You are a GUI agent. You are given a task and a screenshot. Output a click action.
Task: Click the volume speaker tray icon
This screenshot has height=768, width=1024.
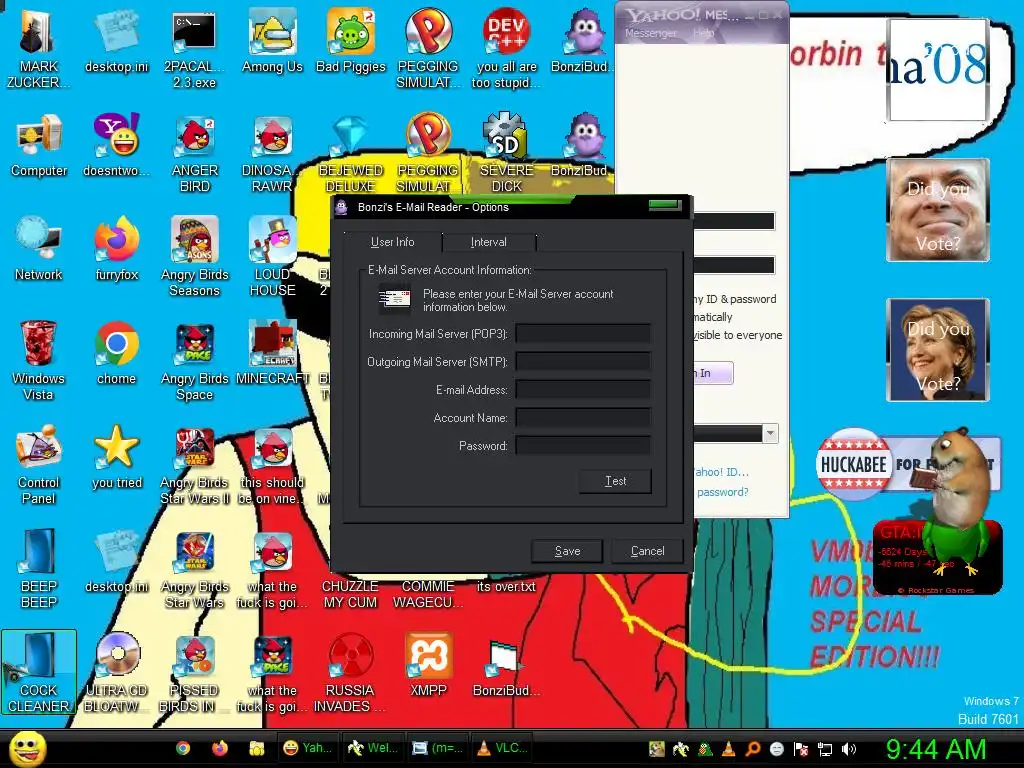pyautogui.click(x=848, y=749)
